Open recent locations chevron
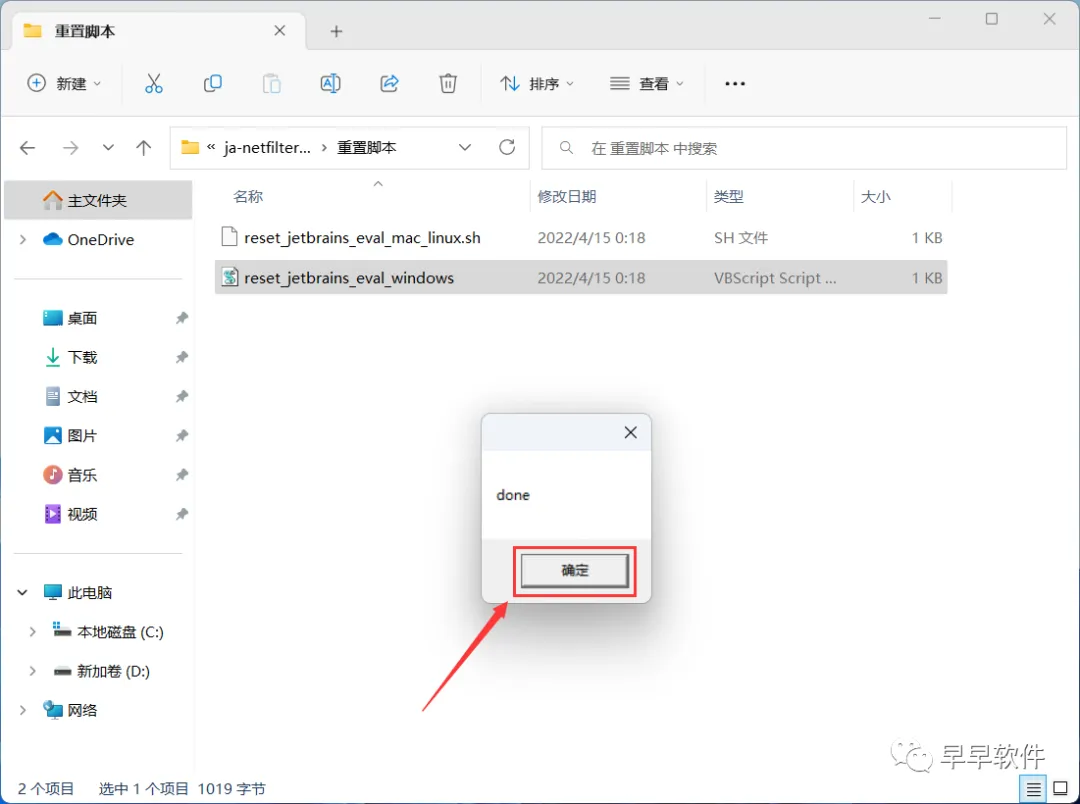This screenshot has width=1080, height=804. [x=108, y=147]
